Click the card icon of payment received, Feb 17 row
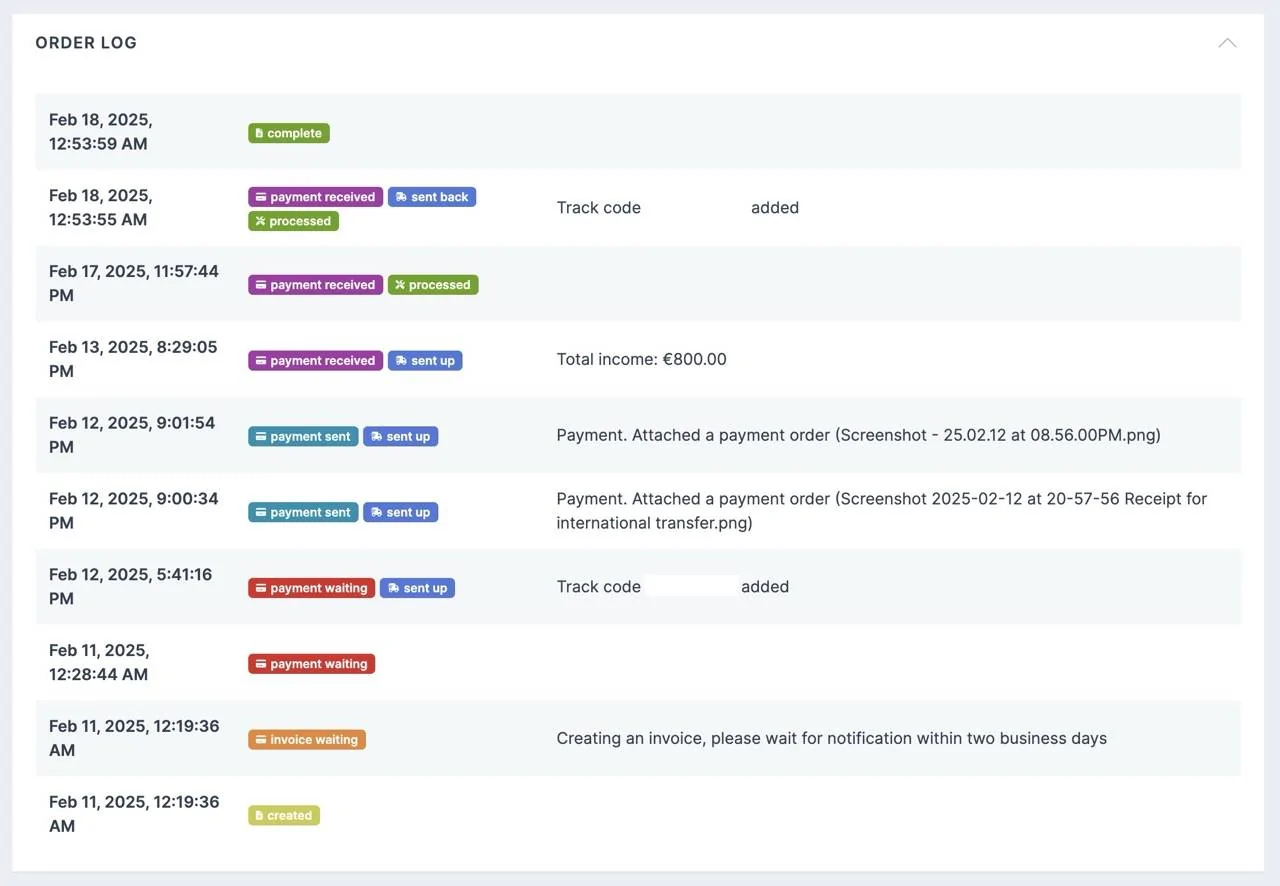1280x886 pixels. tap(261, 285)
